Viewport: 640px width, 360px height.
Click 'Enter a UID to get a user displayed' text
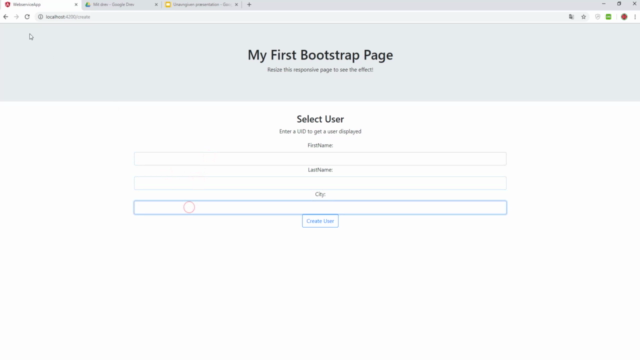tap(320, 131)
